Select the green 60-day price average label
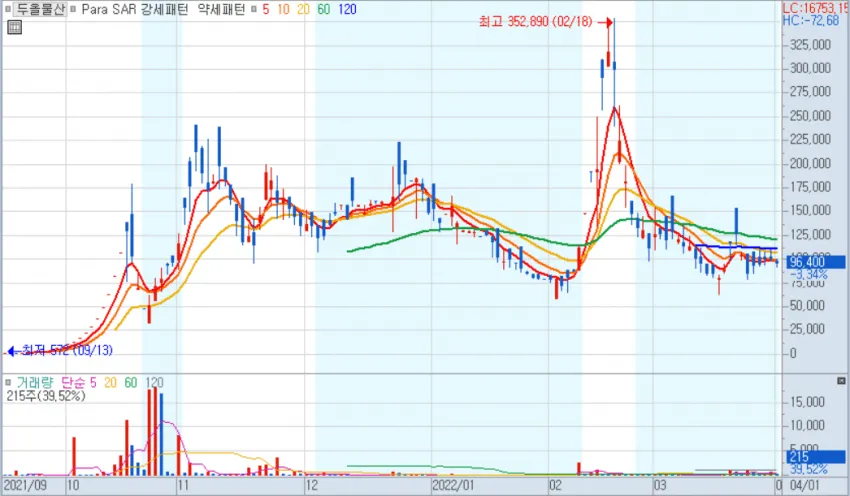The height and width of the screenshot is (496, 850). click(324, 9)
